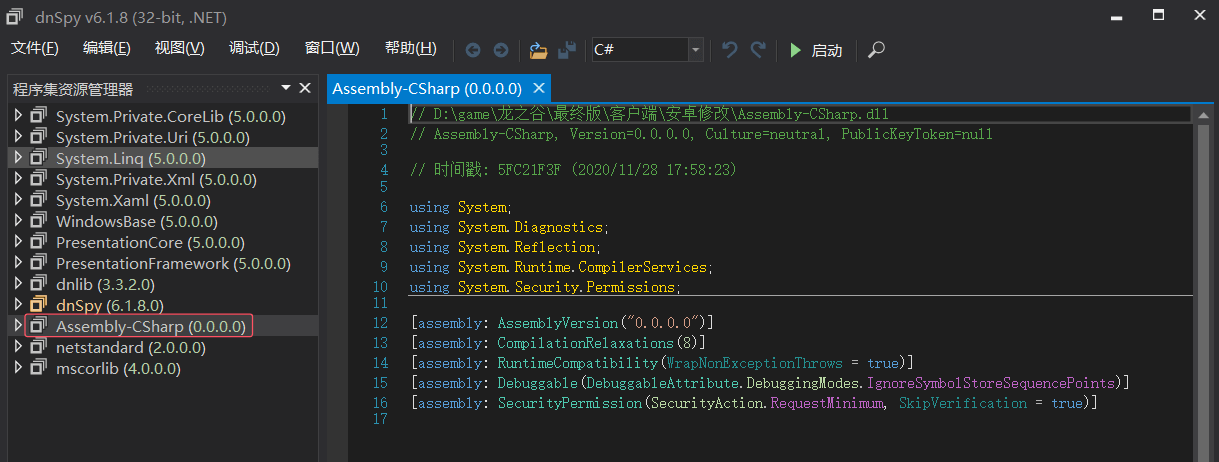This screenshot has width=1219, height=462.
Task: Expand the mscorlib tree node
Action: [17, 368]
